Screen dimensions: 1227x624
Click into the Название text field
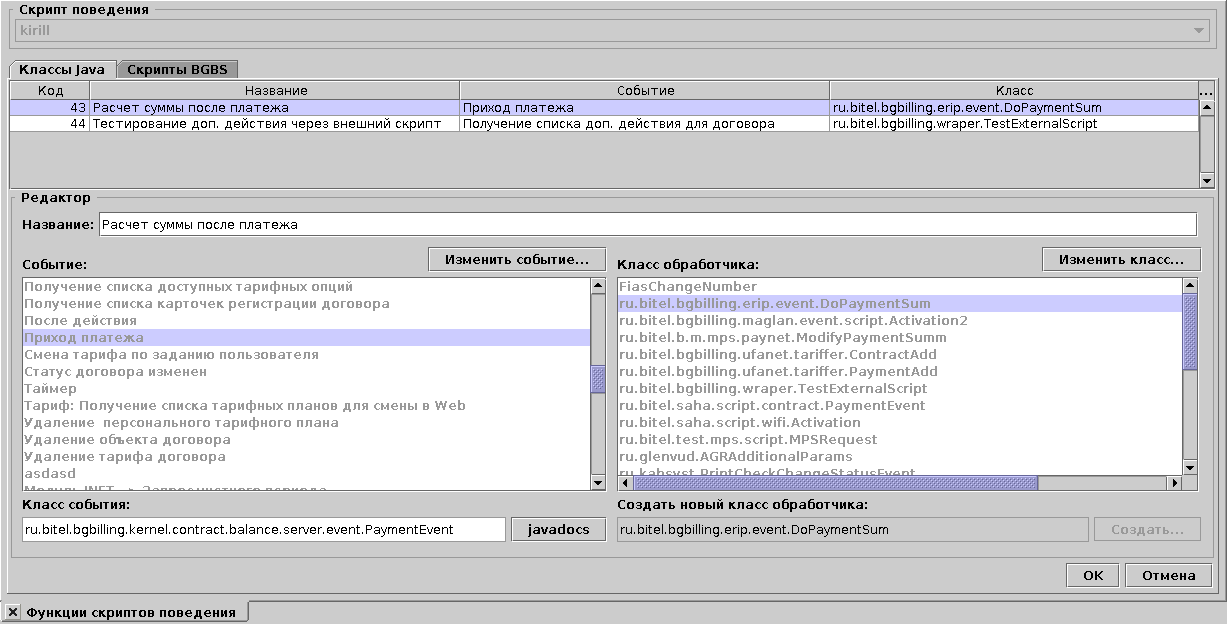coord(647,225)
